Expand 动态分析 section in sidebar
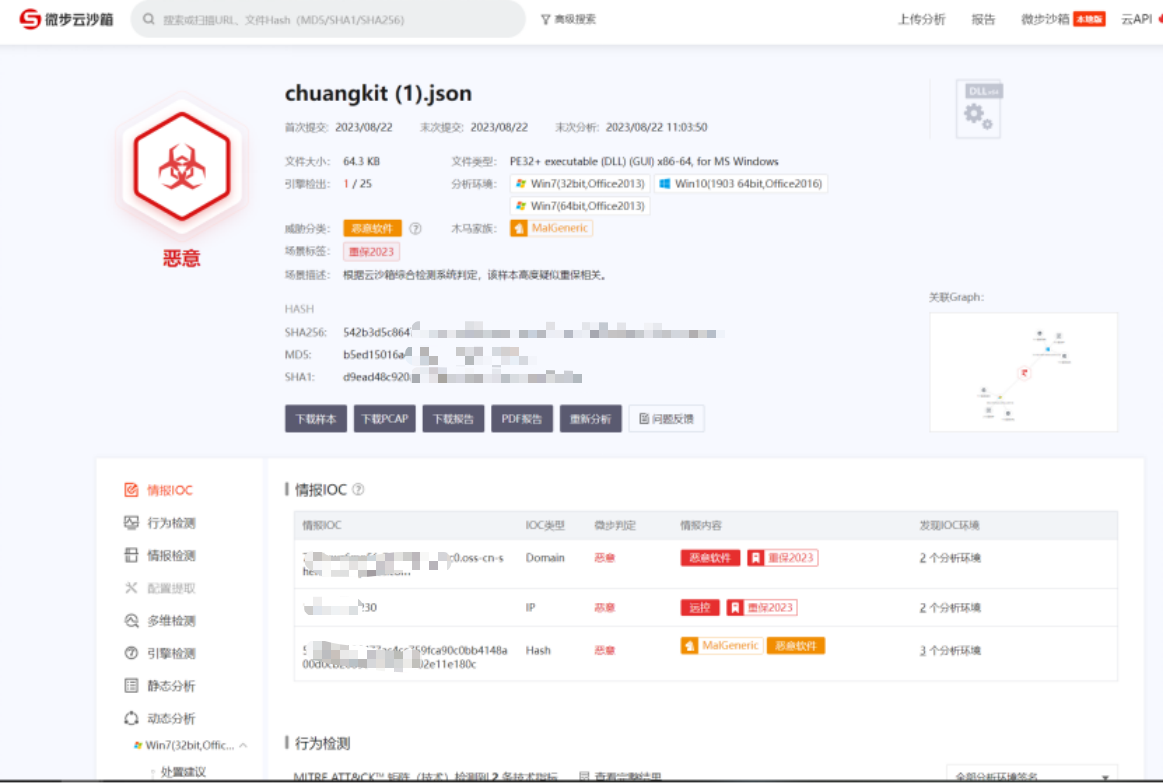Screen dimensions: 1163x784 click(x=170, y=718)
